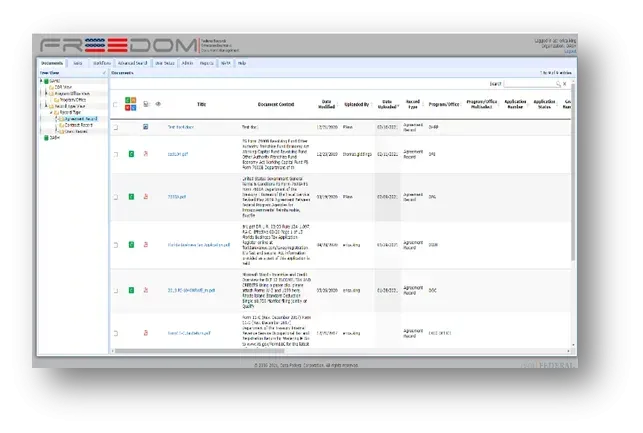Click the four-color square icon in table header
The height and width of the screenshot is (433, 643).
coord(130,104)
